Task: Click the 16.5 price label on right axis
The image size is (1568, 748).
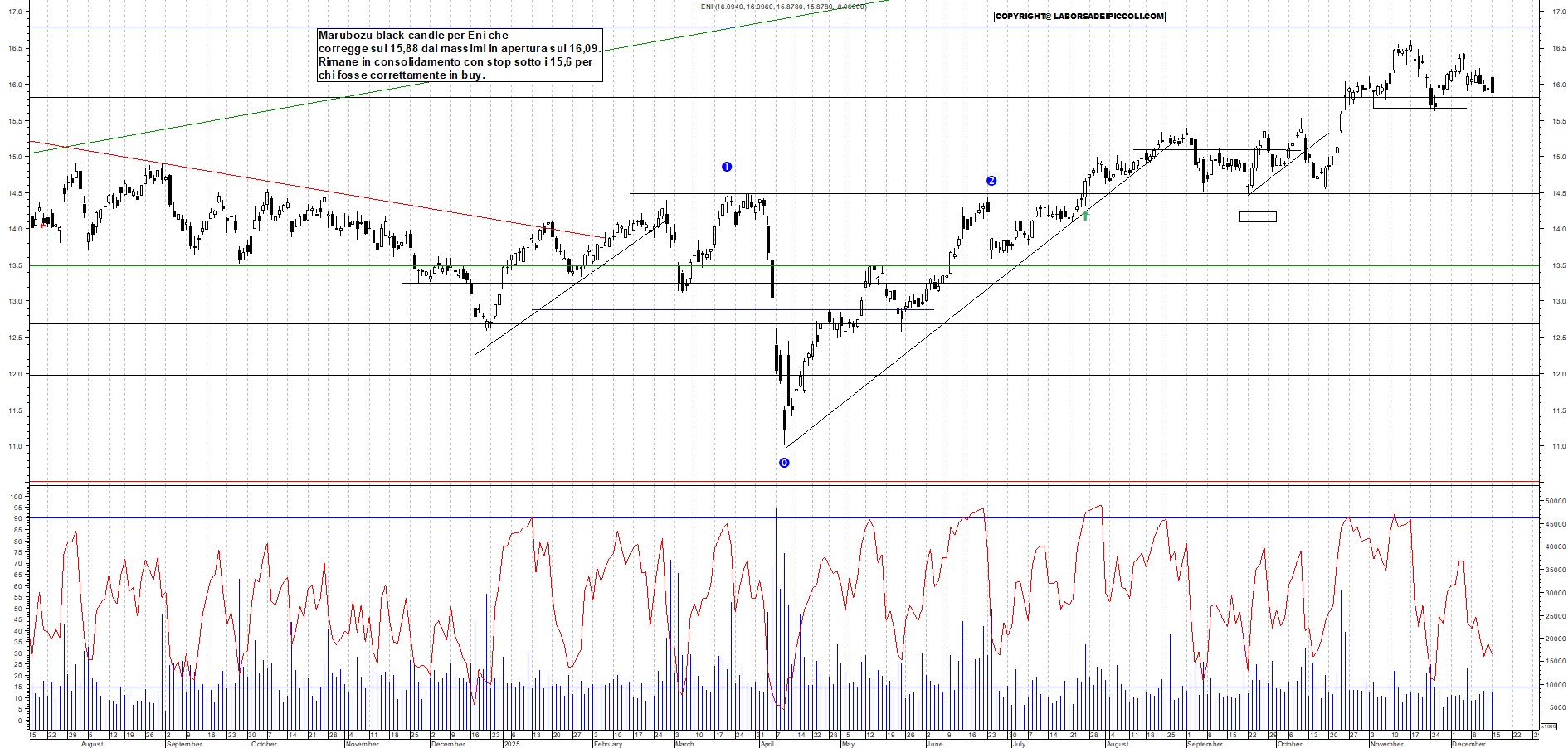Action: [1558, 49]
